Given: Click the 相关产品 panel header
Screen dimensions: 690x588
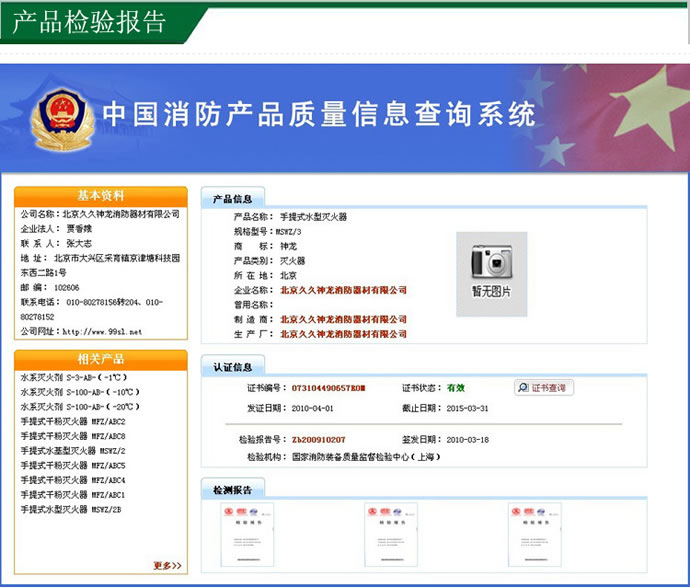Looking at the screenshot, I should click(101, 359).
